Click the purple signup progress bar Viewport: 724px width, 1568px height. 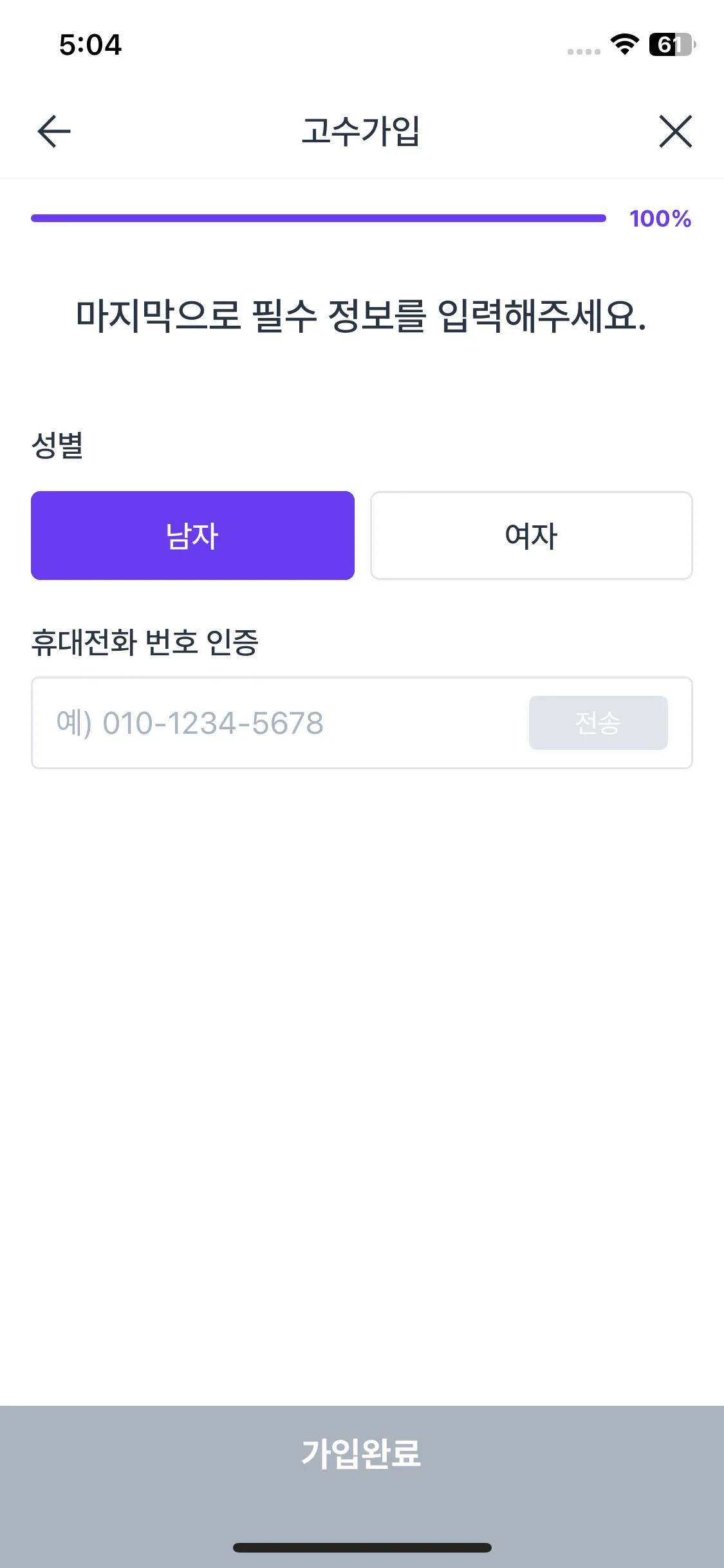319,218
